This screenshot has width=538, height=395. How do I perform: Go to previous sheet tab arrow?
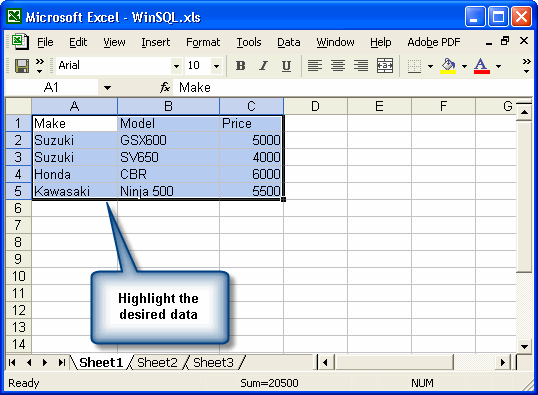point(29,362)
